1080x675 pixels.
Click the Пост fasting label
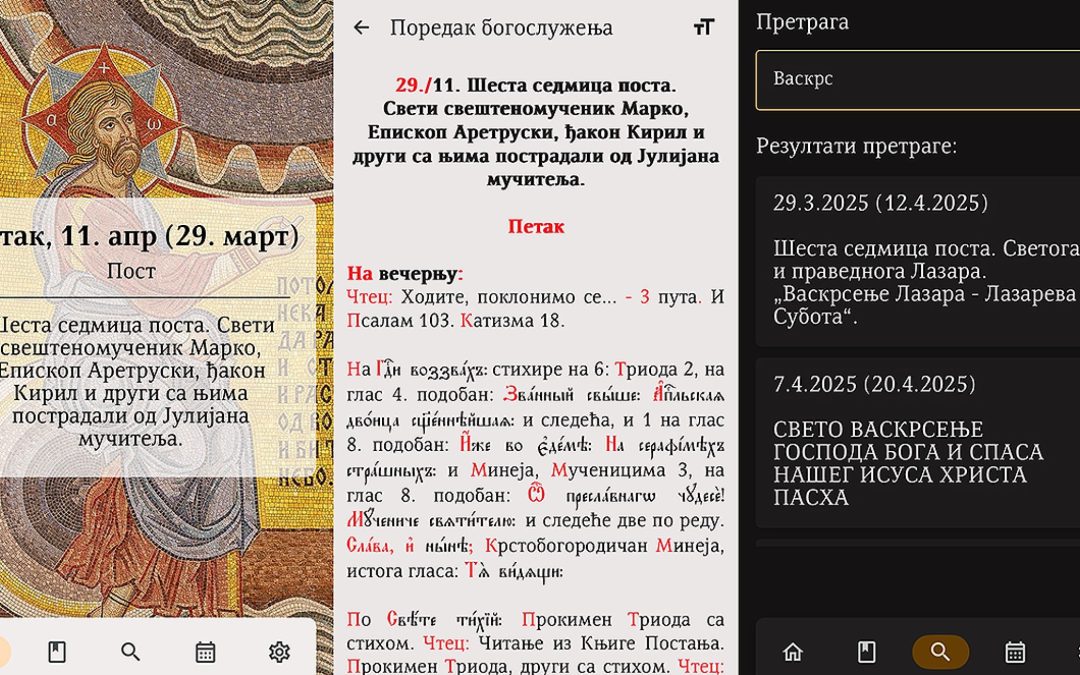click(131, 271)
